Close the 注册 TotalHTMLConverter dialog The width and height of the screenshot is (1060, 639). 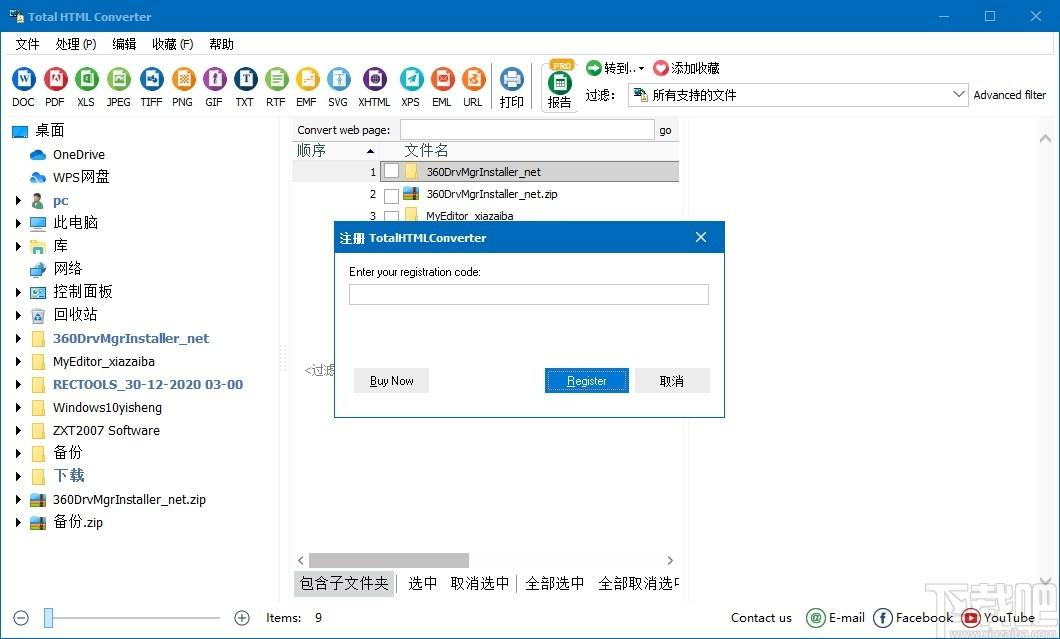click(x=701, y=237)
